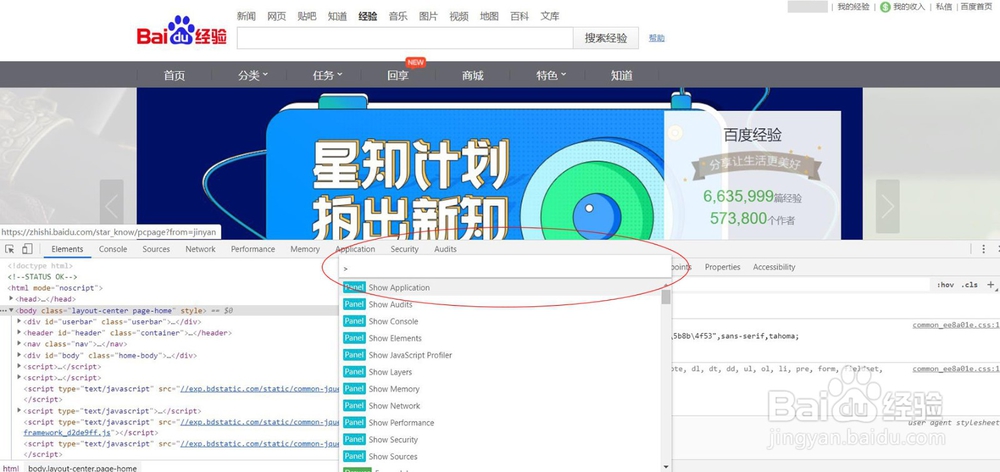Switch to the Network tab
1000x472 pixels.
[200, 249]
